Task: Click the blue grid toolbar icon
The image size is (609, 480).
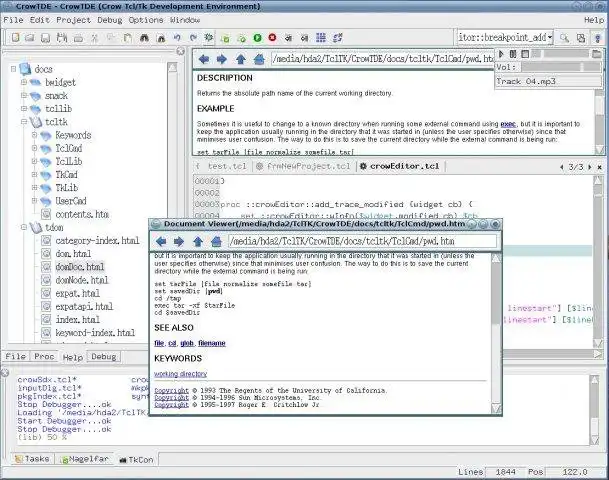Action: click(x=321, y=37)
